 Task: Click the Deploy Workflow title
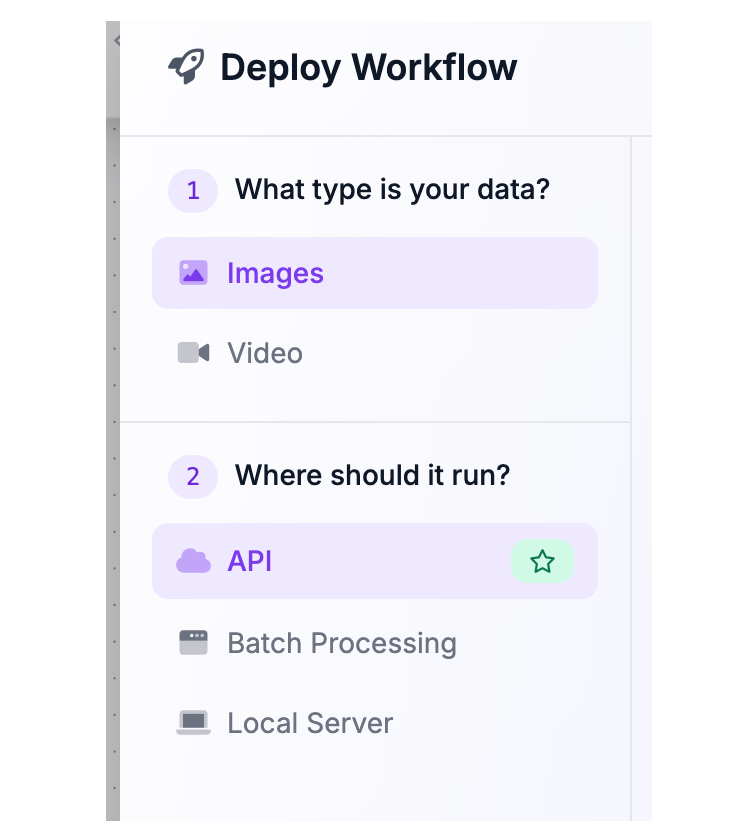[x=368, y=68]
